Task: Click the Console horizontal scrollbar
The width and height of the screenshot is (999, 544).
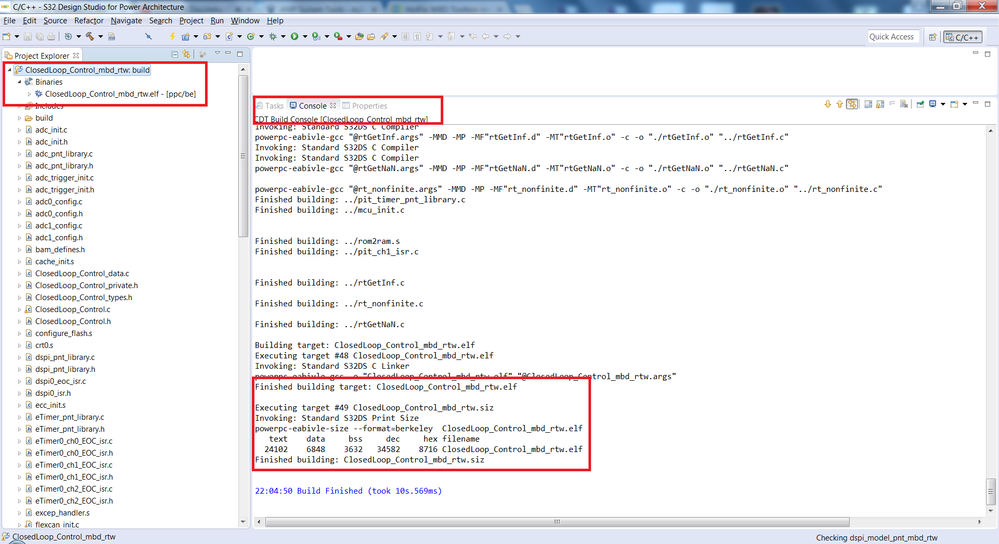Action: coord(557,522)
